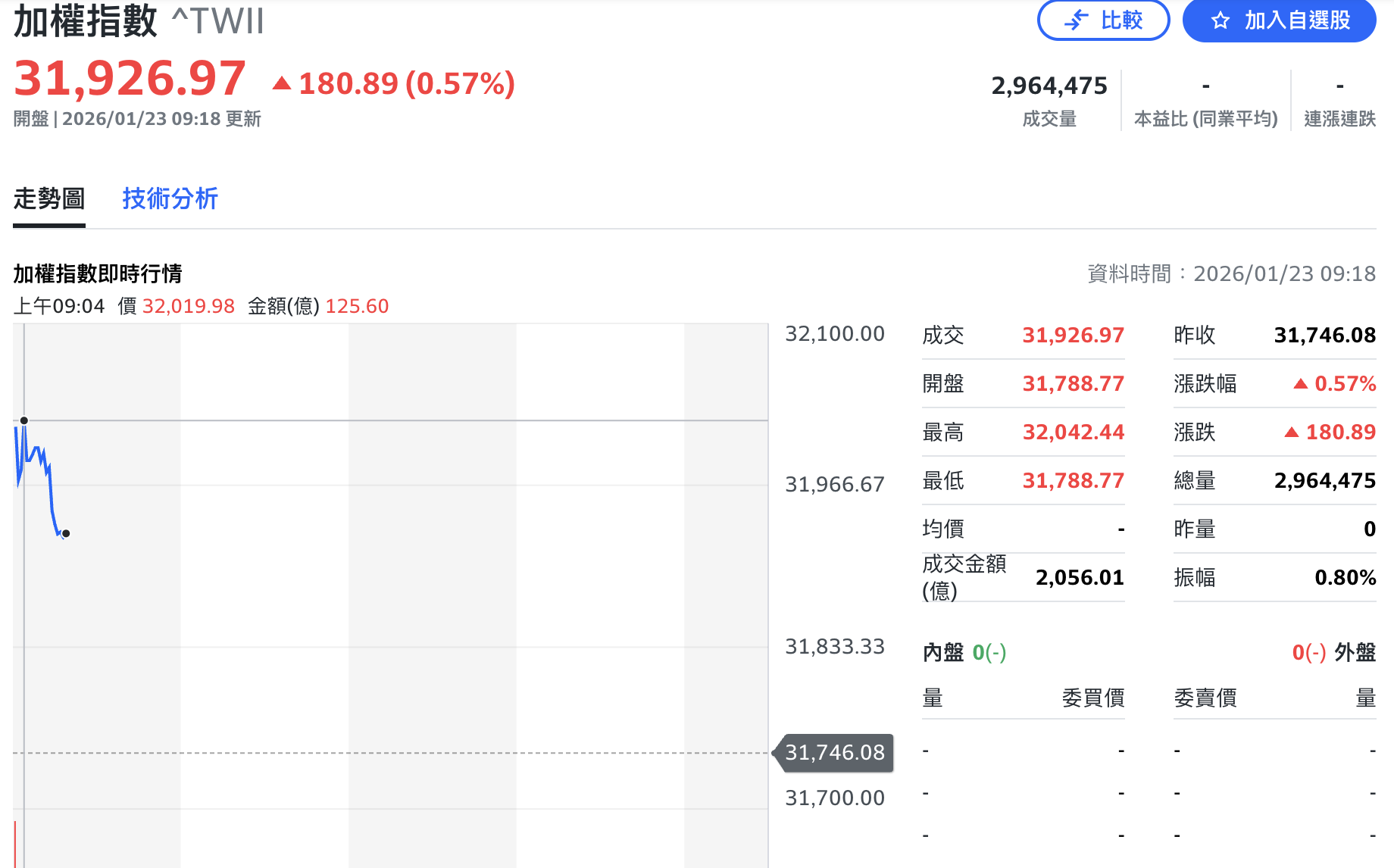This screenshot has width=1394, height=868.
Task: Click the star icon to add to watchlist
Action: (1221, 20)
